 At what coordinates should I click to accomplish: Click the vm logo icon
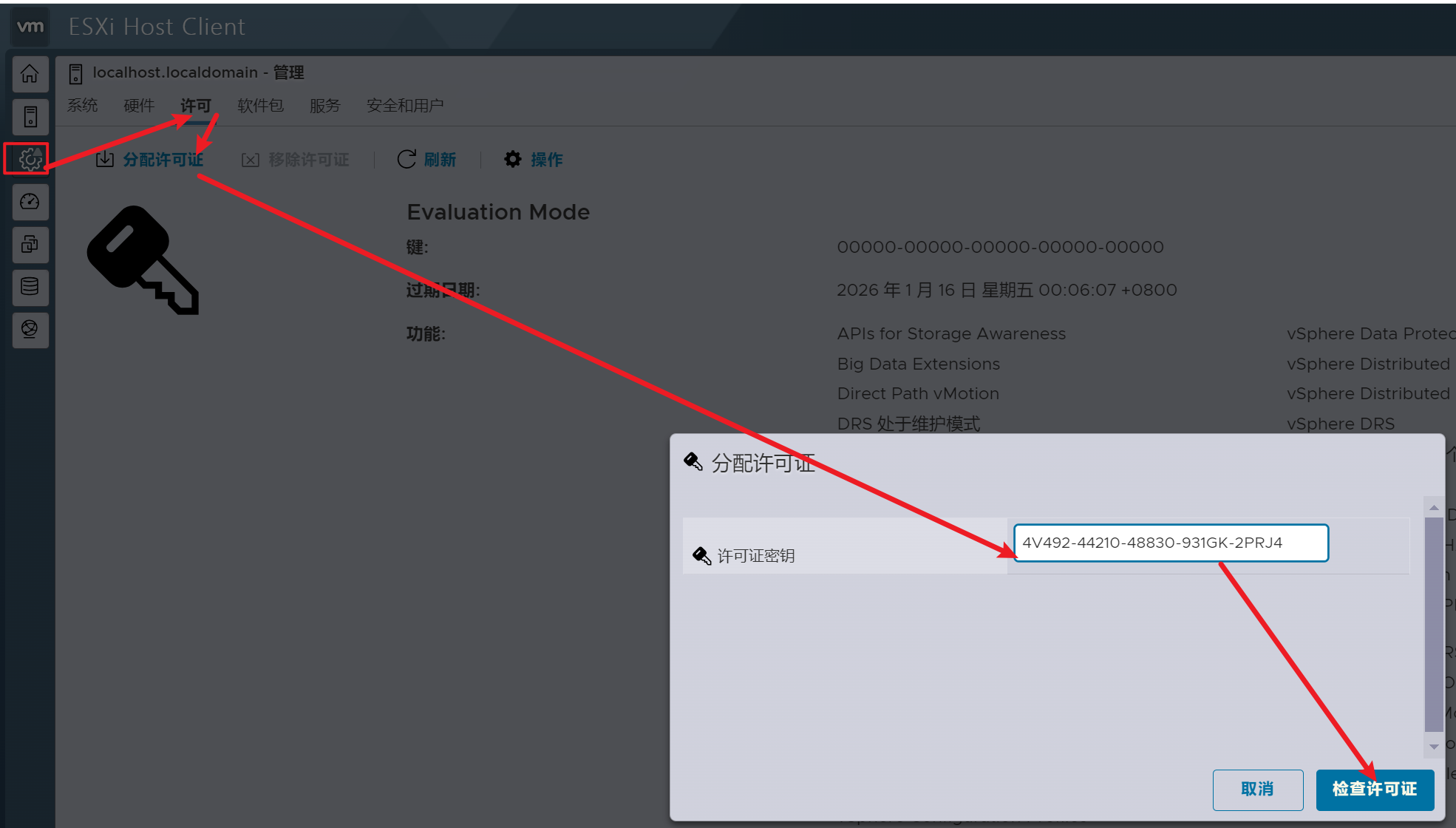click(x=30, y=27)
